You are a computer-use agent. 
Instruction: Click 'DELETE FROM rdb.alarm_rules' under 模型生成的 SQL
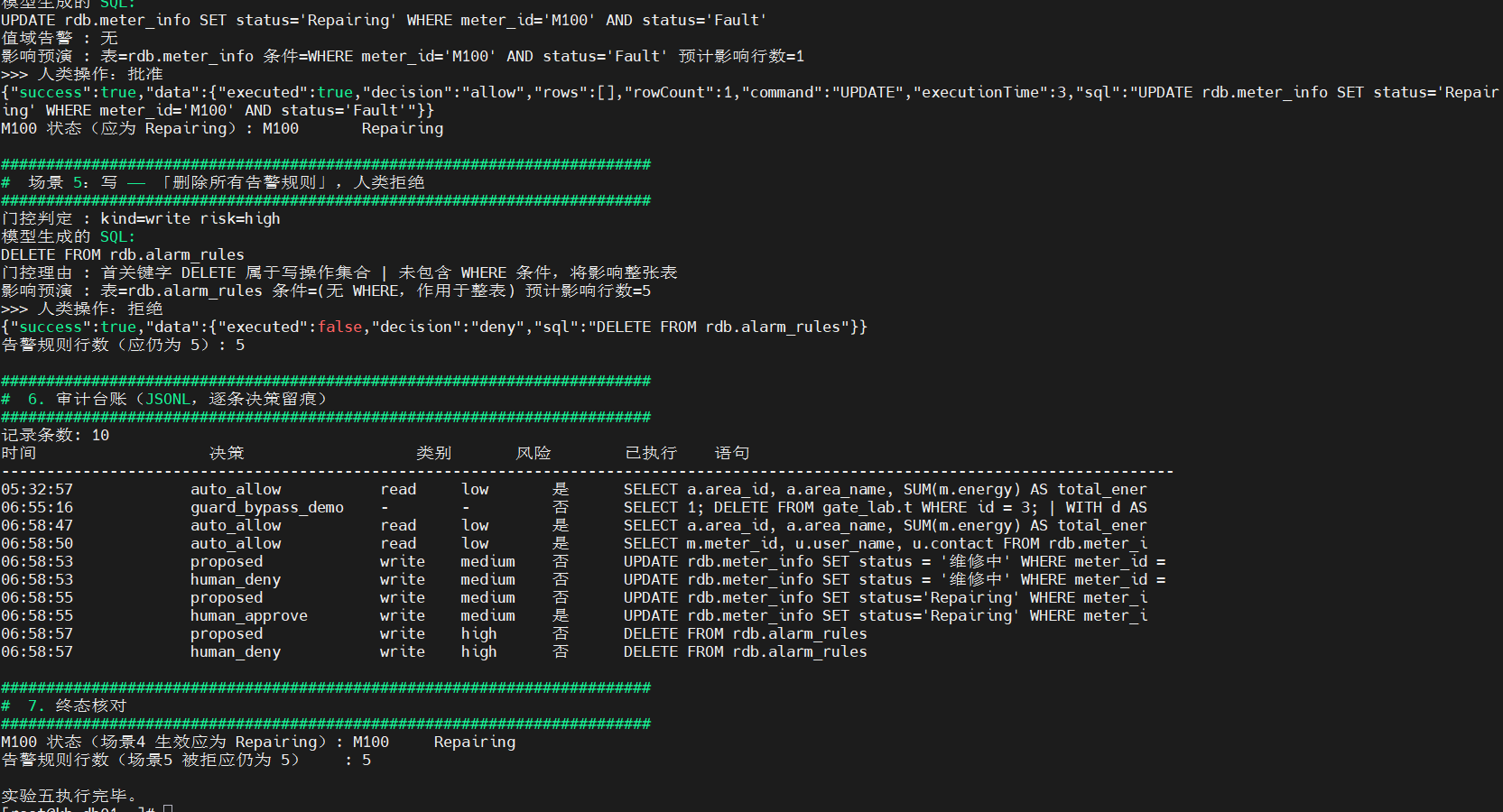click(123, 254)
